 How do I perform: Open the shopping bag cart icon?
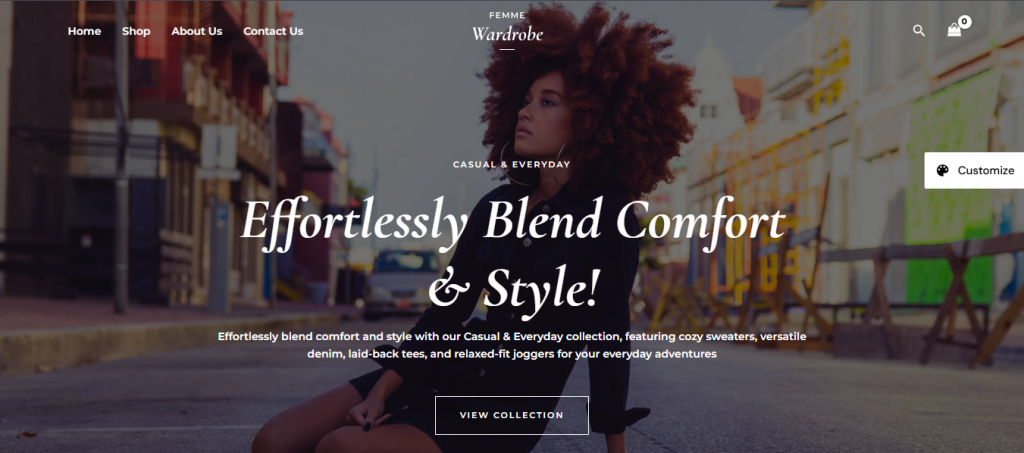click(x=954, y=30)
